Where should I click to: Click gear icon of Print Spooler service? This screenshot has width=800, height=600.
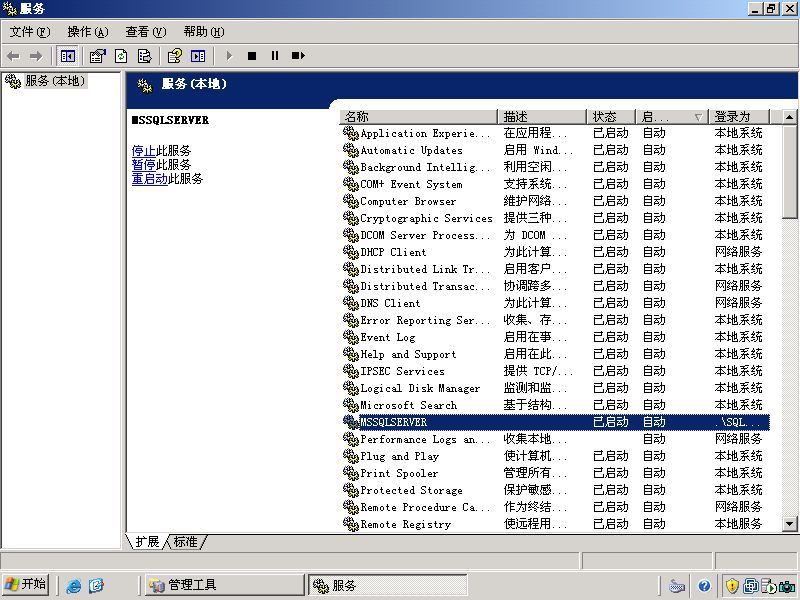click(351, 473)
